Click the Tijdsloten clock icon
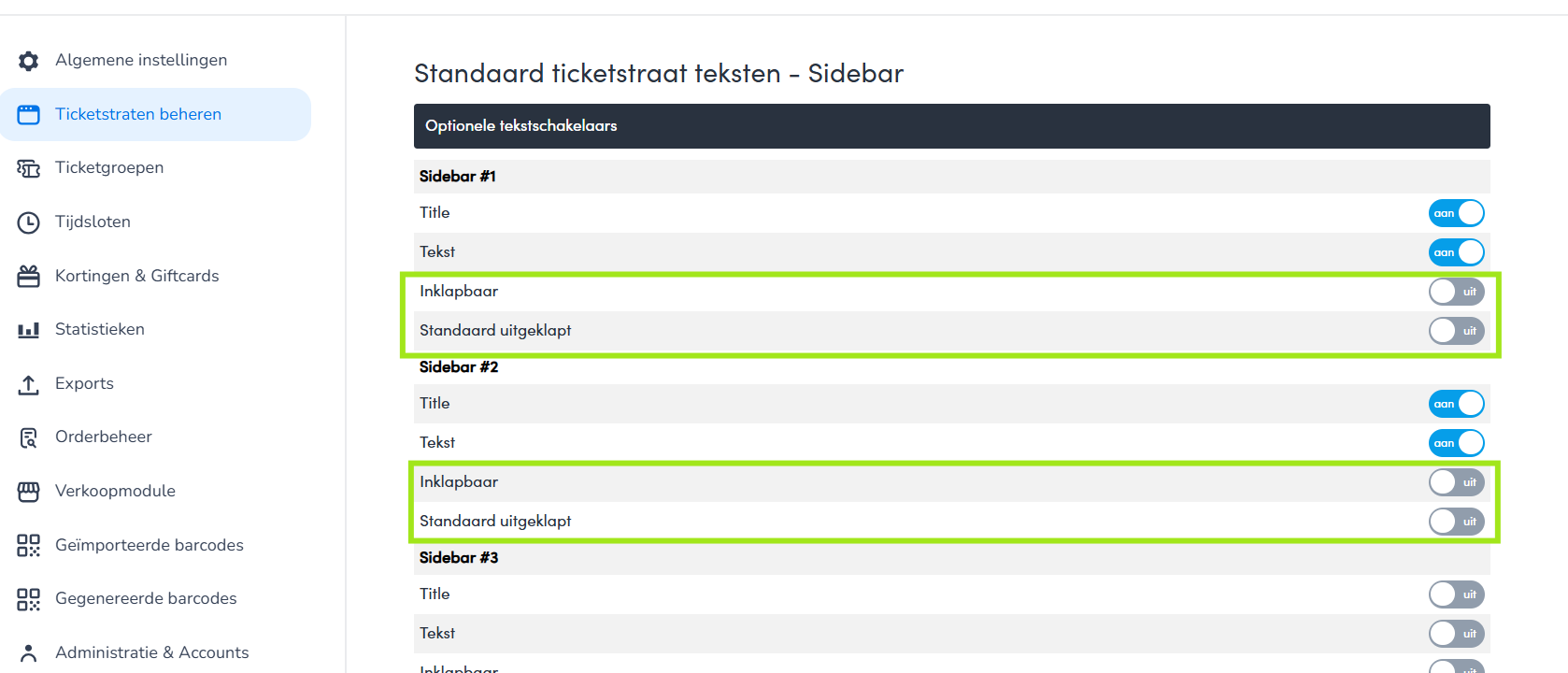This screenshot has width=1568, height=673. point(29,222)
